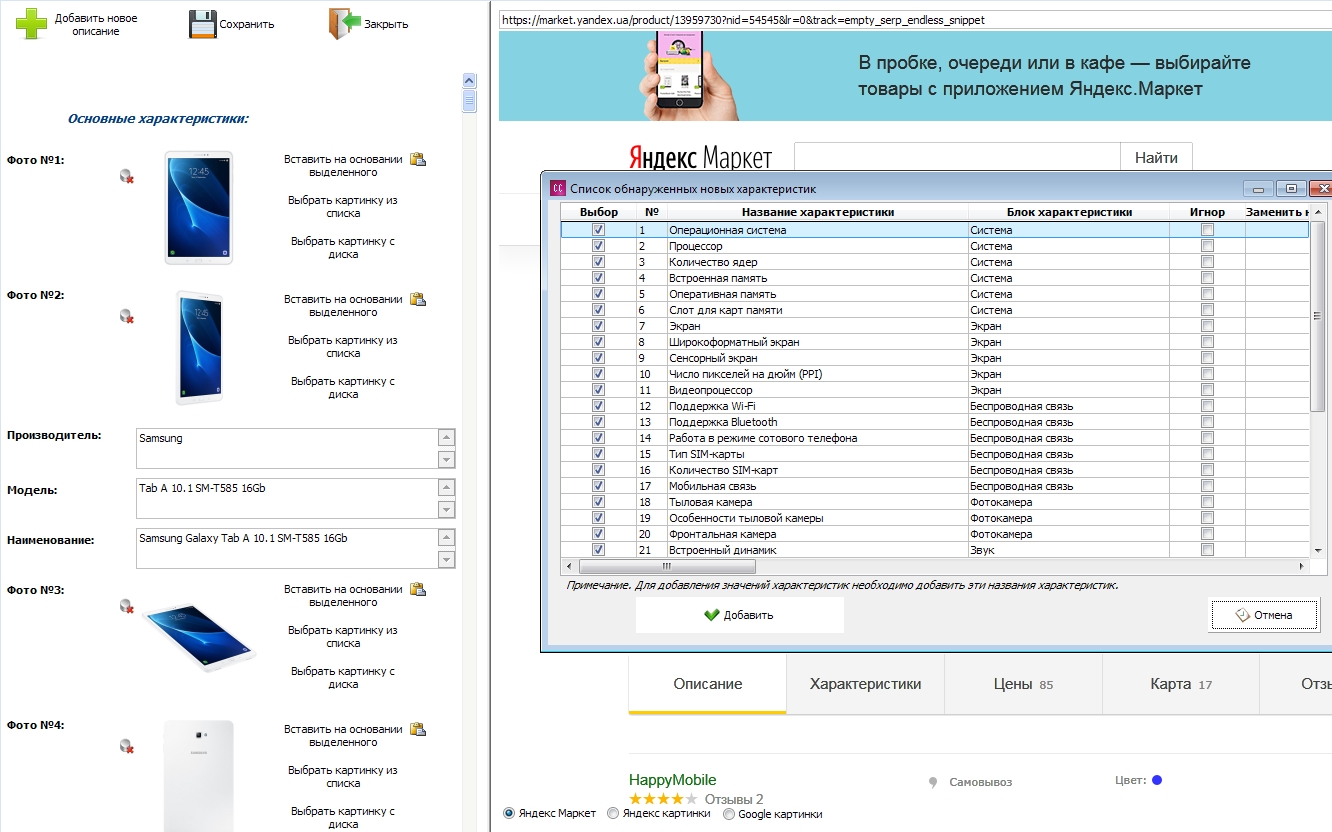Open the Описание tab
1332x832 pixels.
tap(708, 684)
